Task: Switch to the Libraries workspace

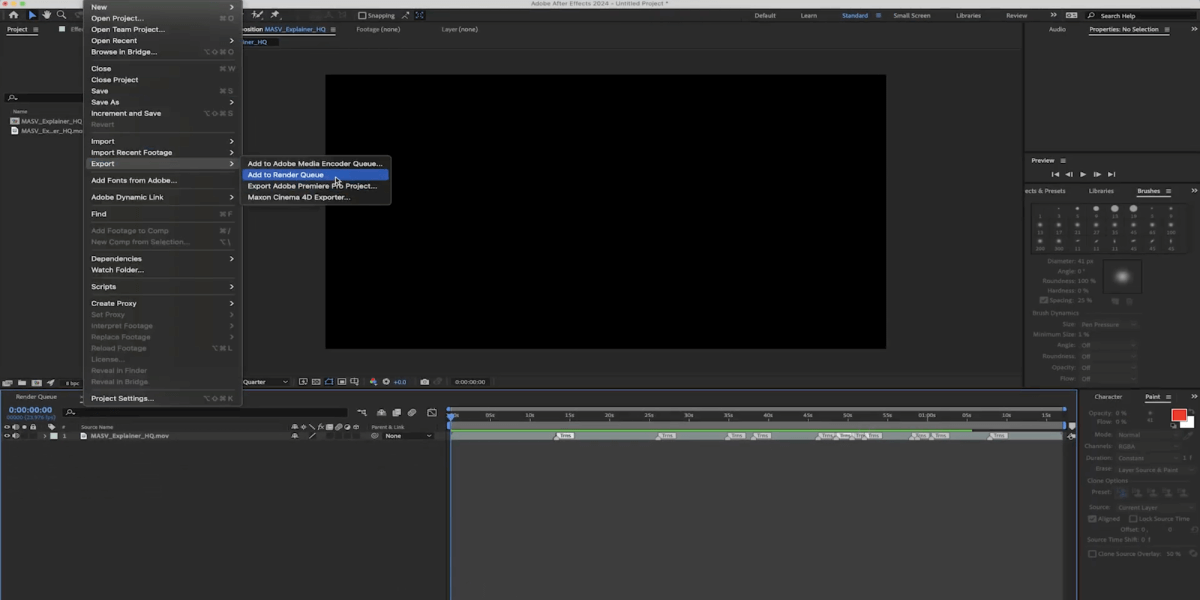Action: pos(968,16)
